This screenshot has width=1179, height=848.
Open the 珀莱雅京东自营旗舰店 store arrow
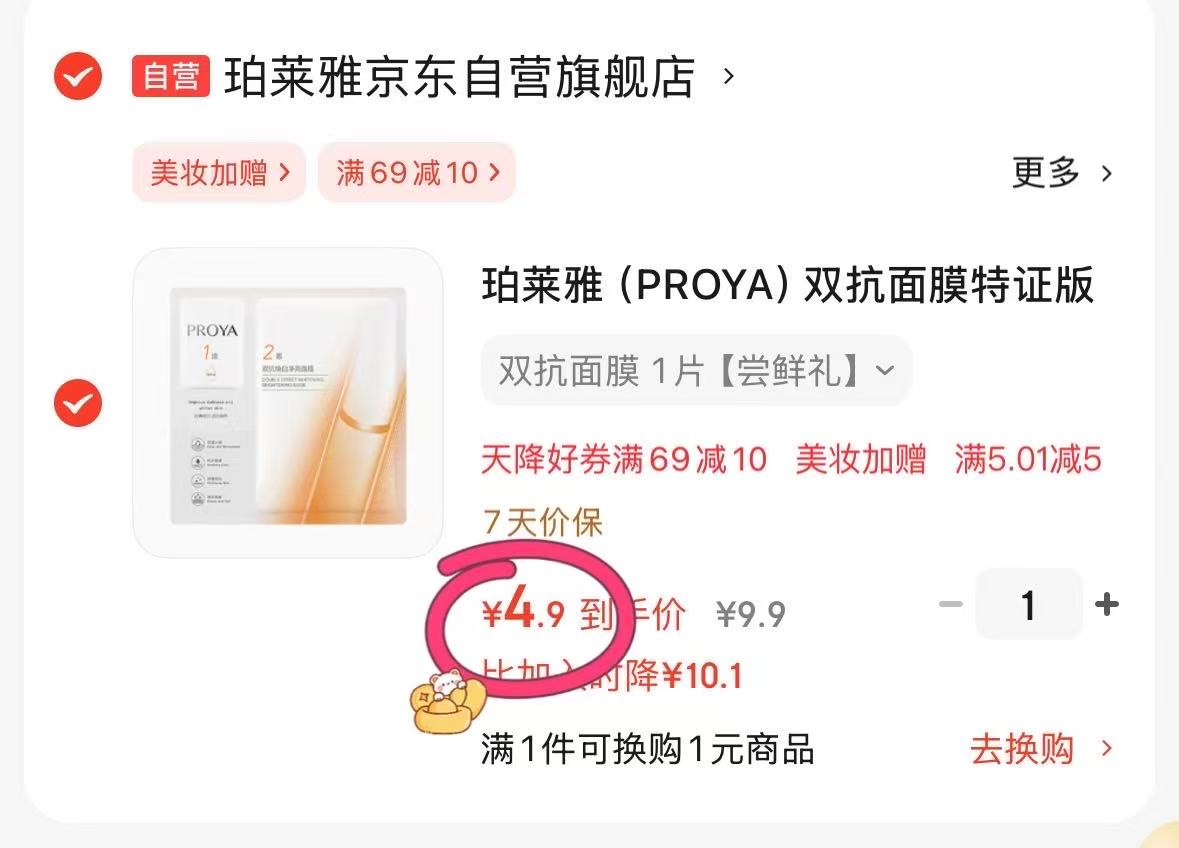(x=728, y=76)
